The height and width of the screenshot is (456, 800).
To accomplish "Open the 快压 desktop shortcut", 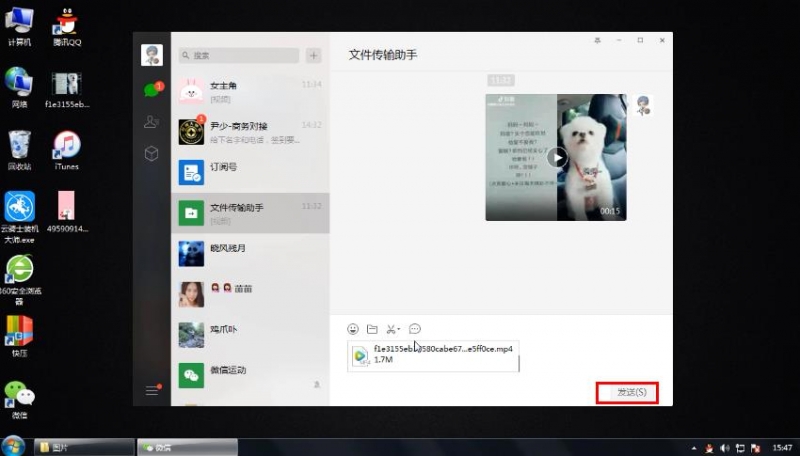I will (x=19, y=336).
